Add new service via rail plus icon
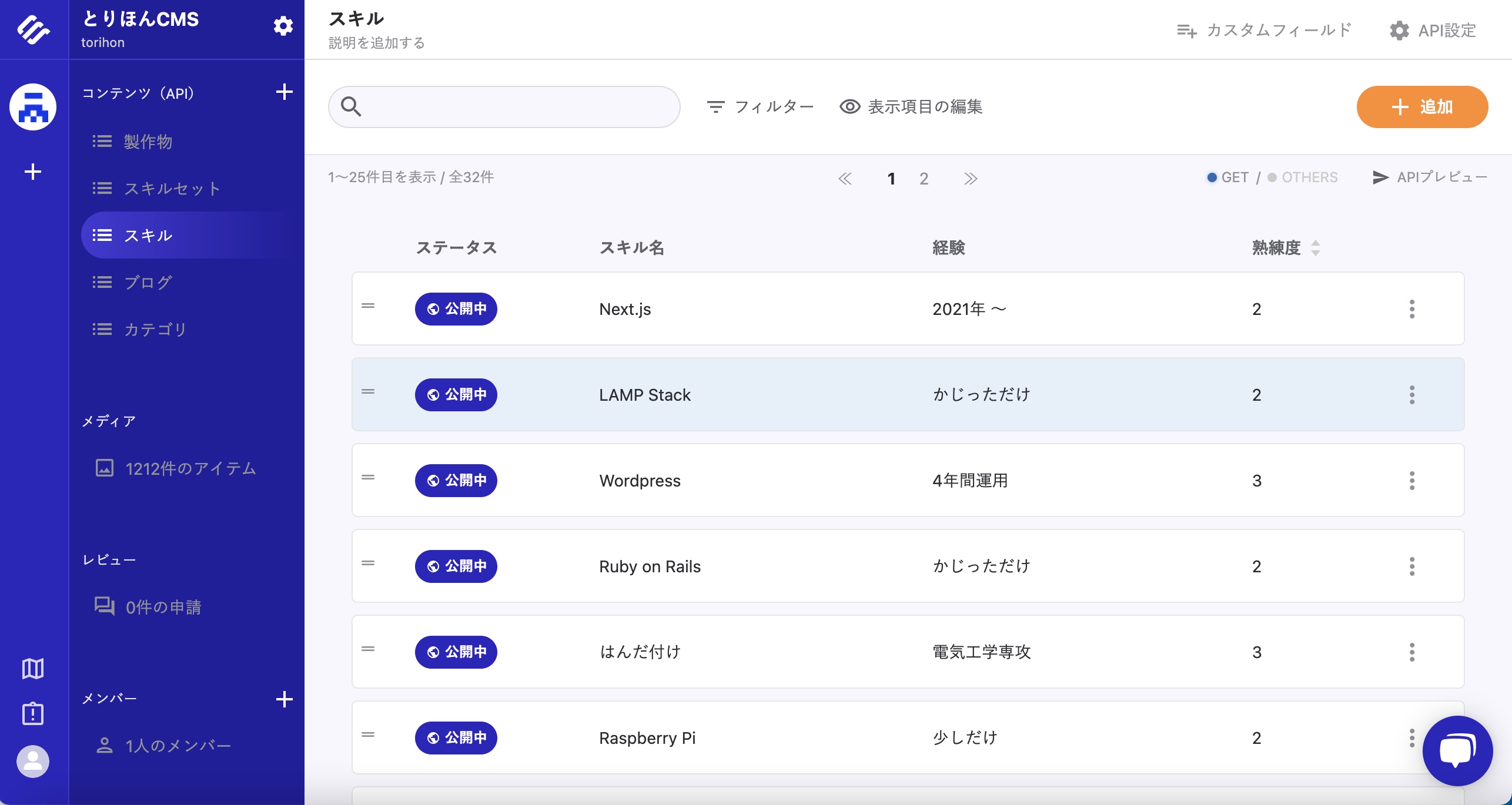 [33, 172]
